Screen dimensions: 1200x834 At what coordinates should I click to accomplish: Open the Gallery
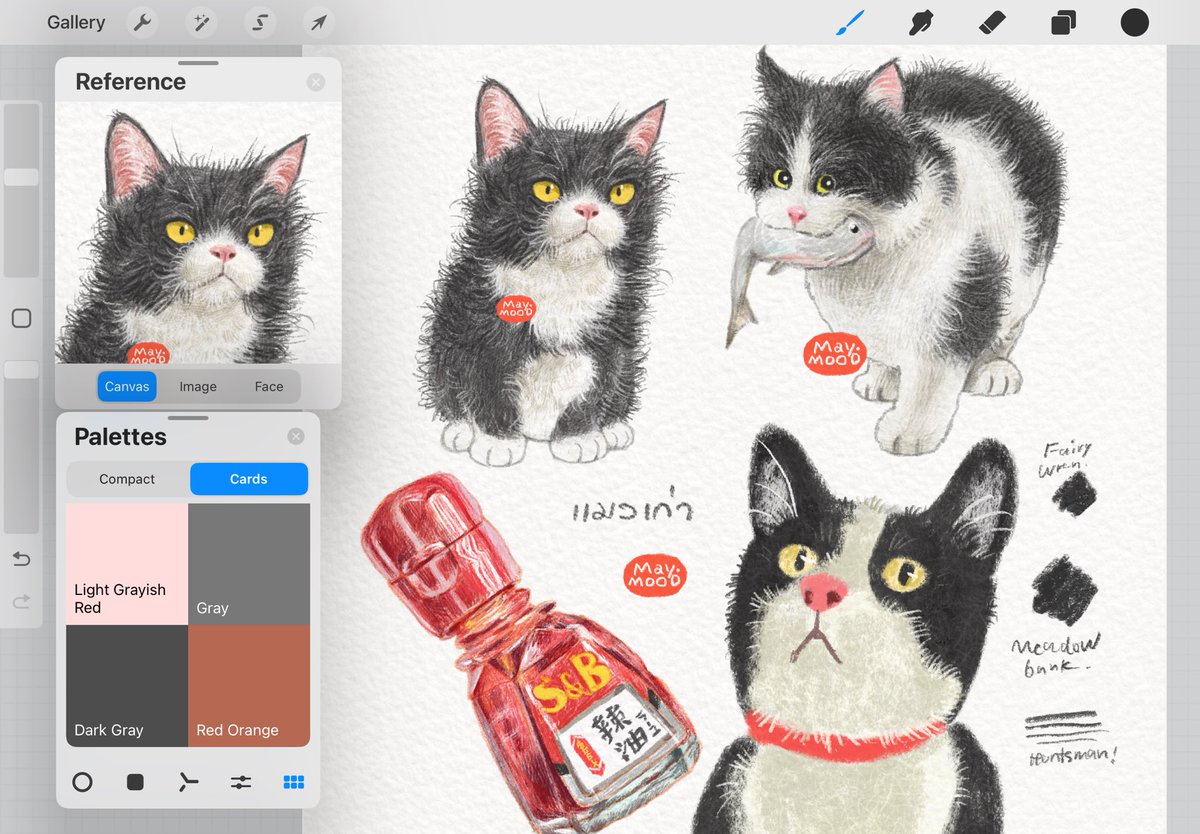[x=76, y=22]
